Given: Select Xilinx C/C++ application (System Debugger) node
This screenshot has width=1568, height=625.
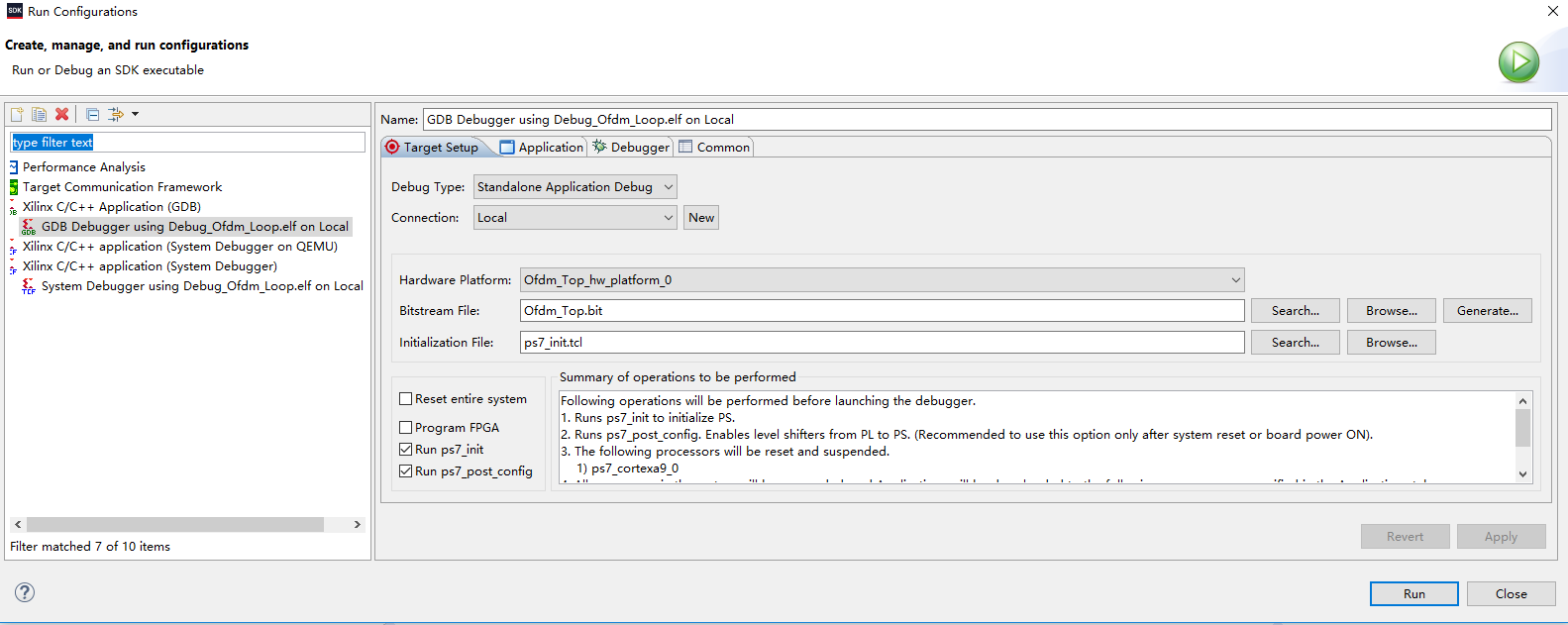Looking at the screenshot, I should 150,266.
